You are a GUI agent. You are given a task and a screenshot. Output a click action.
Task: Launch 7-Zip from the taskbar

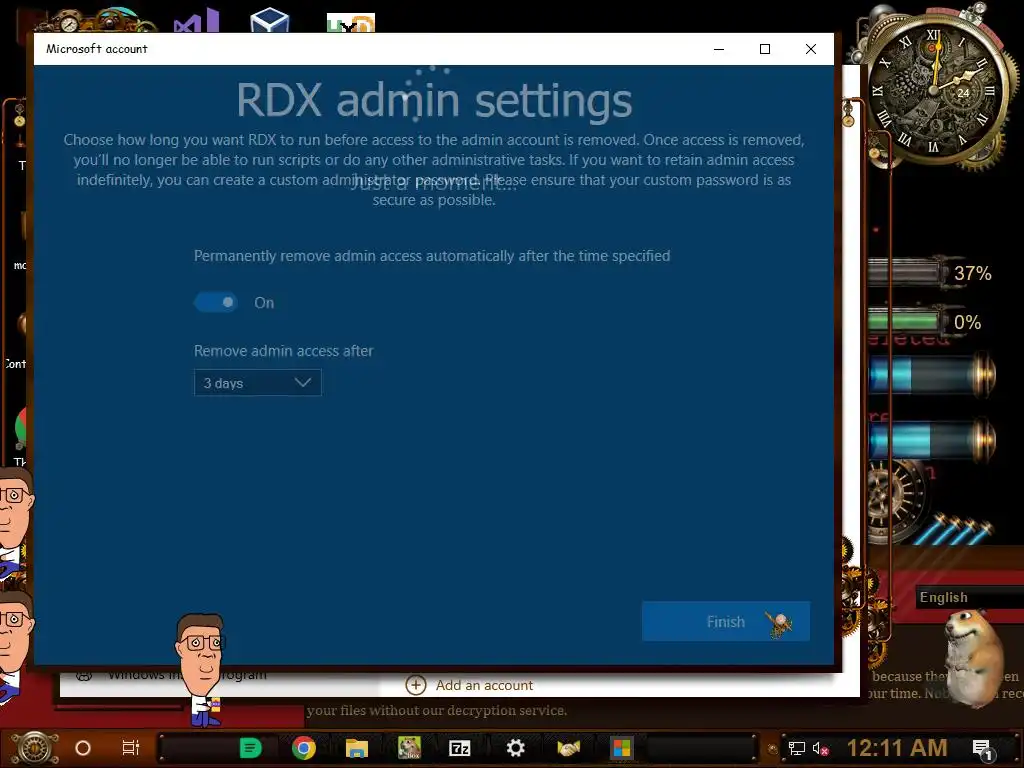pos(460,748)
